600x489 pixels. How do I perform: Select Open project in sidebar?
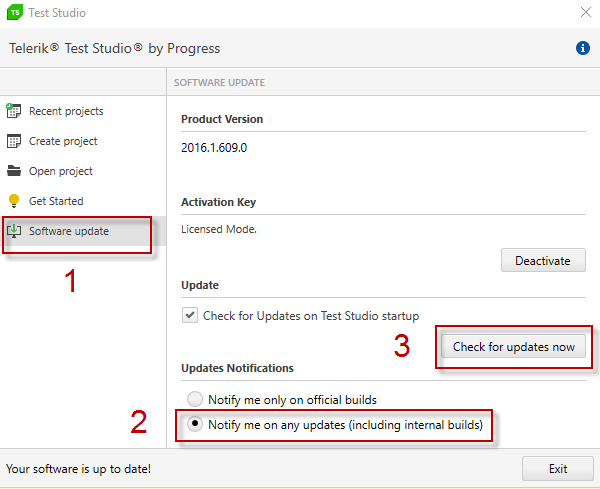point(61,171)
